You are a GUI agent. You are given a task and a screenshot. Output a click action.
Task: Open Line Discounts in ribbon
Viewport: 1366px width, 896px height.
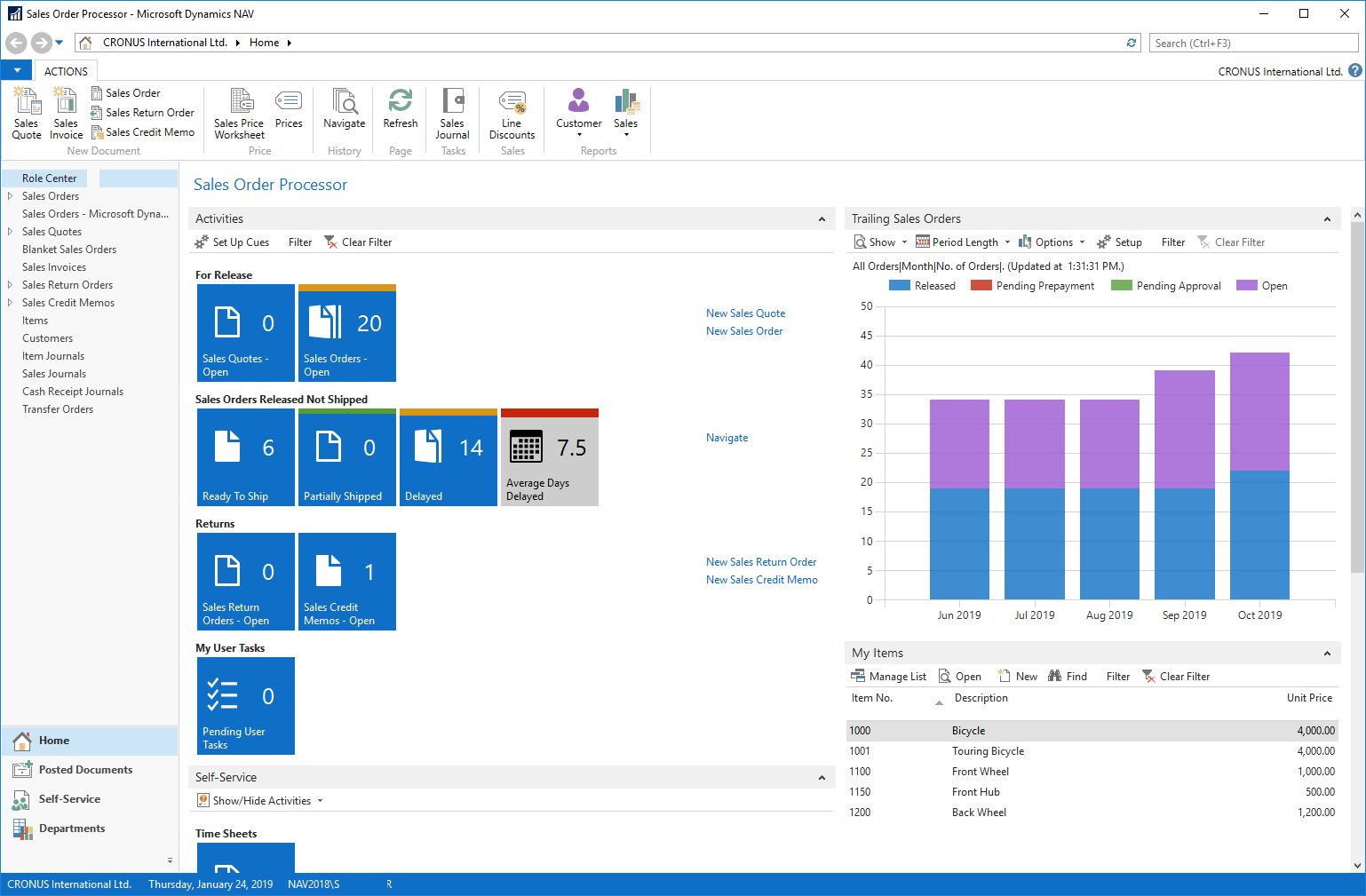(512, 113)
